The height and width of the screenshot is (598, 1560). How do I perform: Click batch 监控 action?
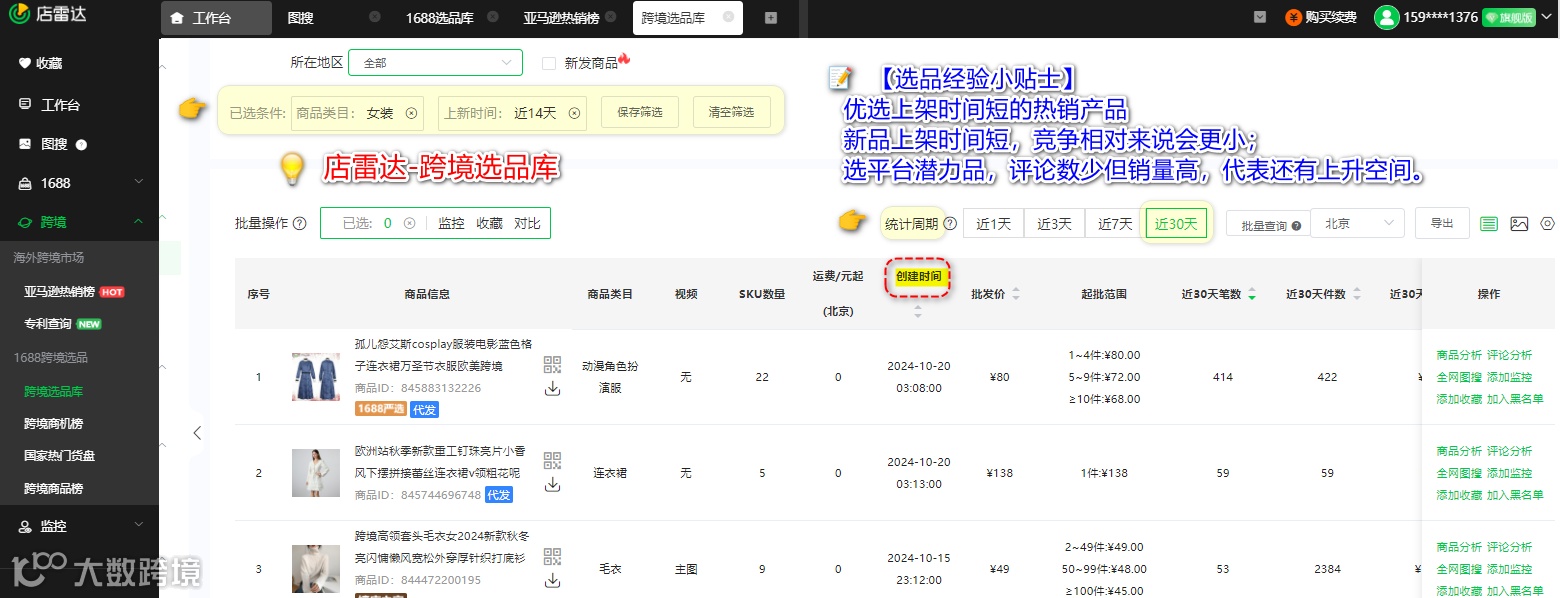coord(451,223)
